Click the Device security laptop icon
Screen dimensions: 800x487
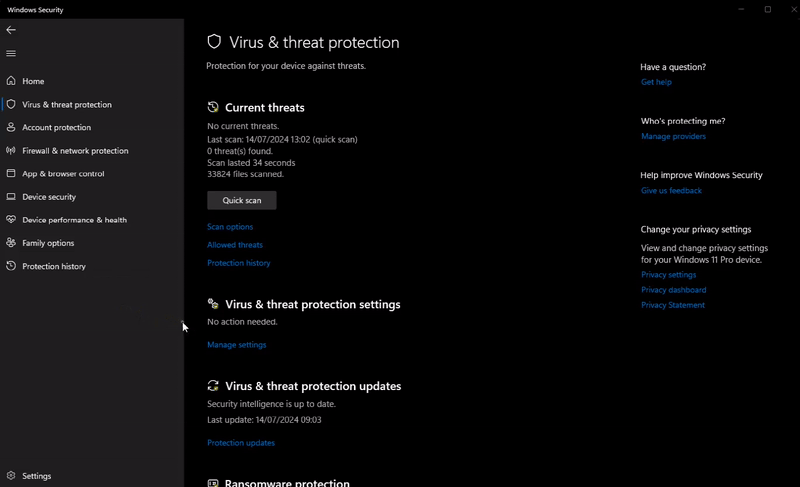(11, 197)
